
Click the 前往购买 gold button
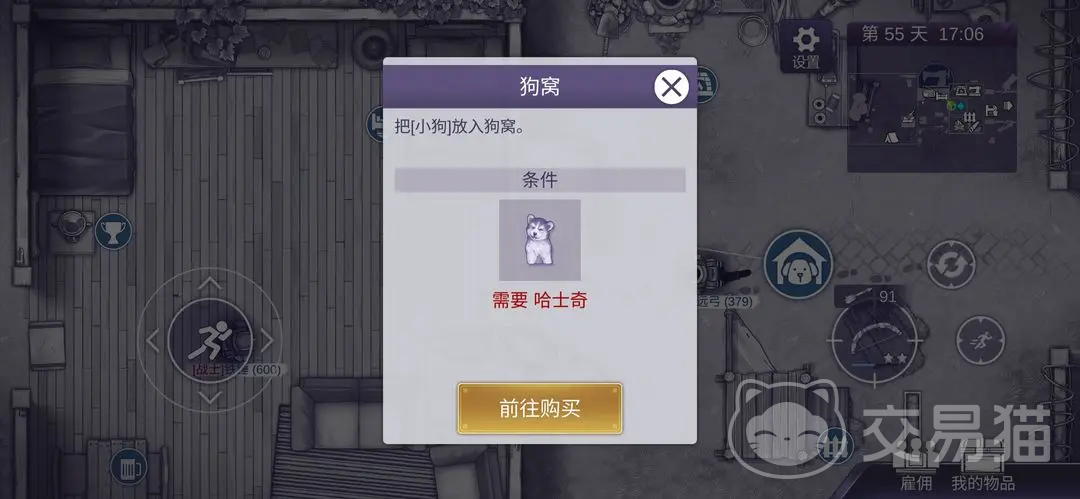(540, 408)
